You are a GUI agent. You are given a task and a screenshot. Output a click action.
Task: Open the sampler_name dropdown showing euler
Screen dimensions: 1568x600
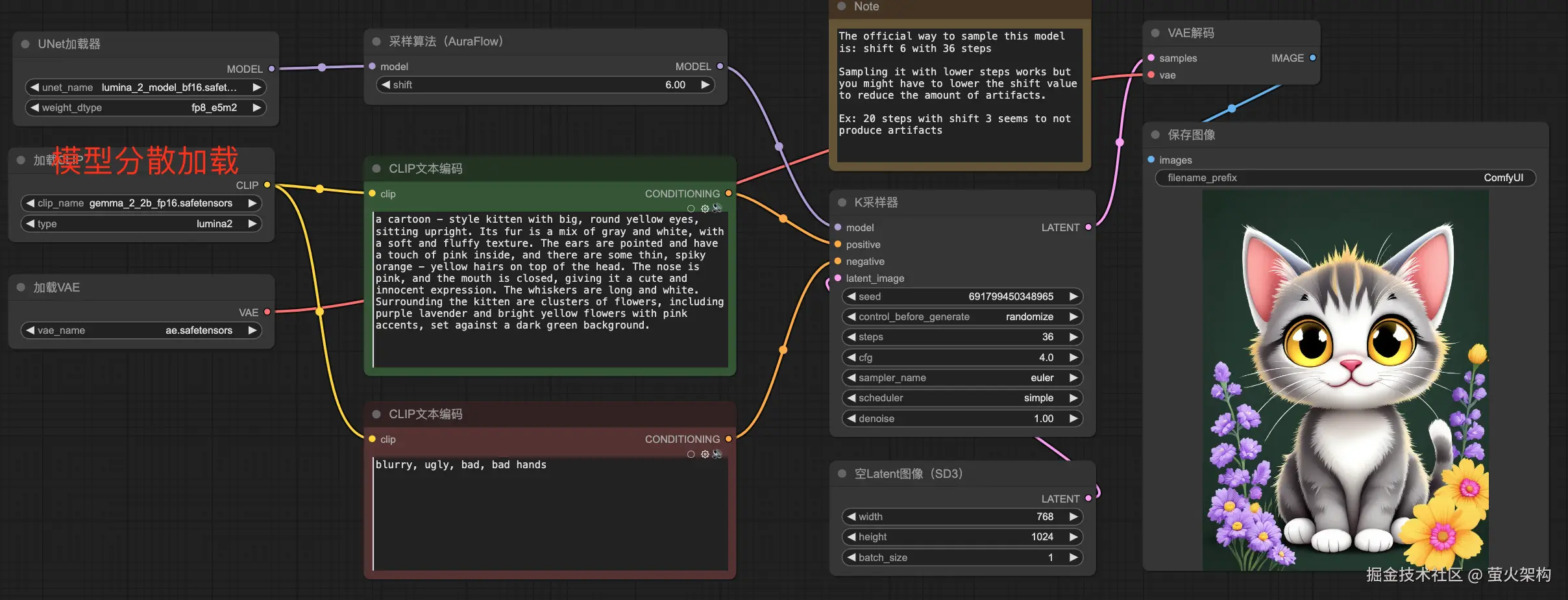962,378
